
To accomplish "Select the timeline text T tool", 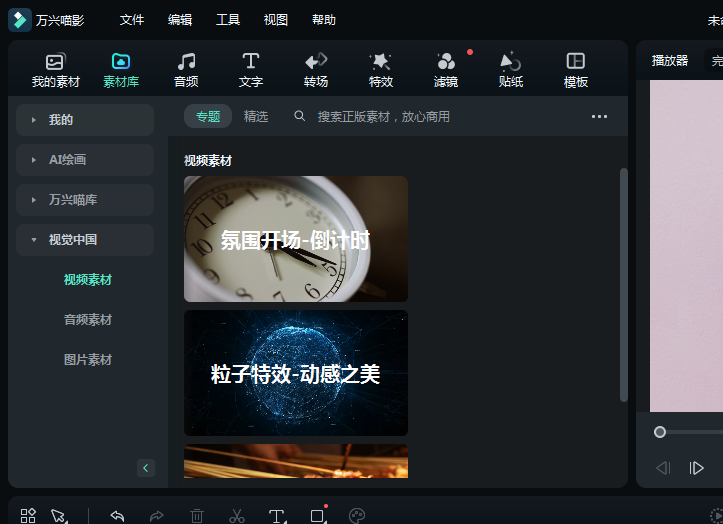I will [x=276, y=516].
